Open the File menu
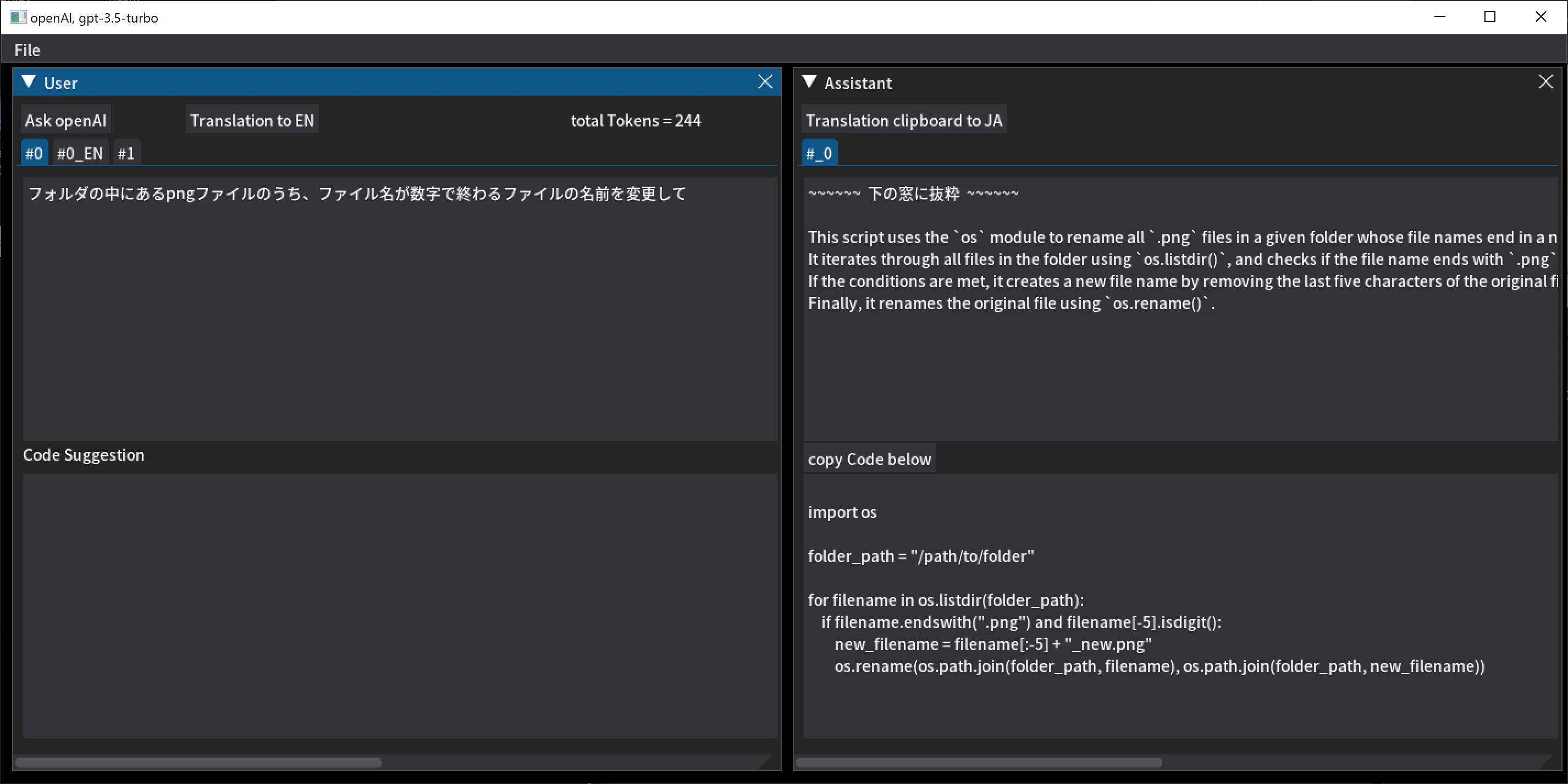The image size is (1568, 784). [x=27, y=51]
